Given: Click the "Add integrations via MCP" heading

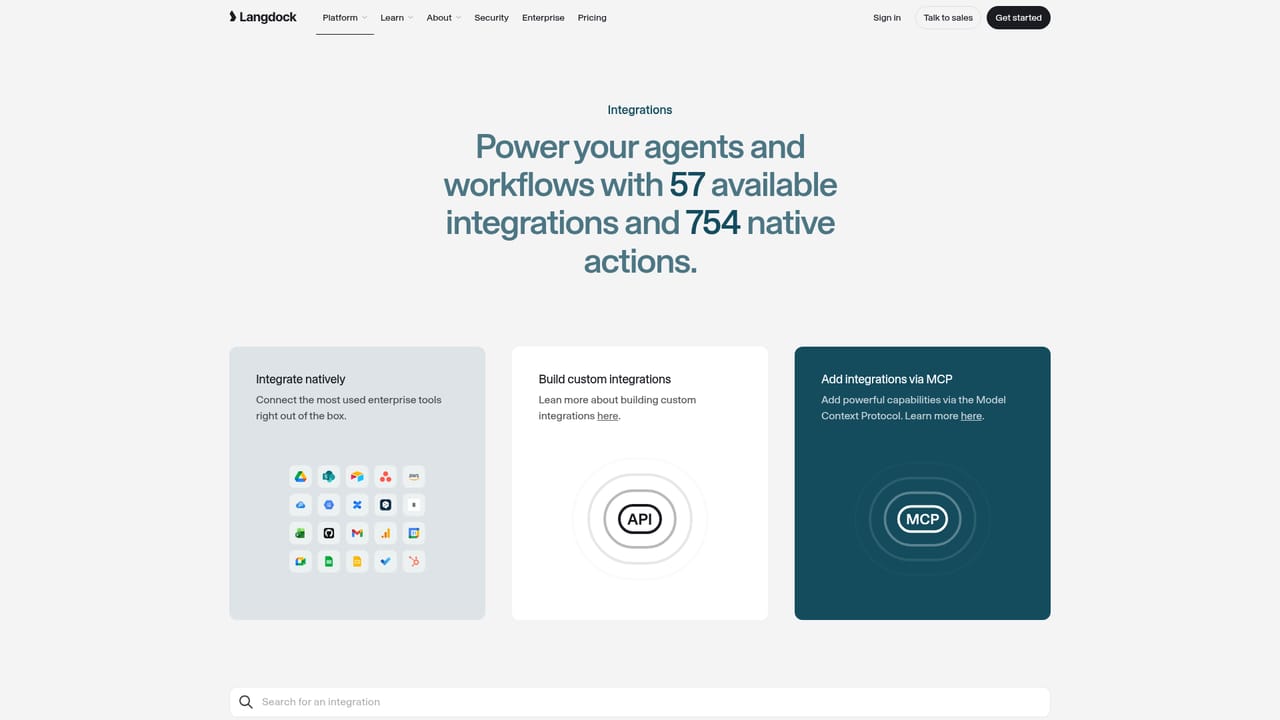Looking at the screenshot, I should (887, 379).
